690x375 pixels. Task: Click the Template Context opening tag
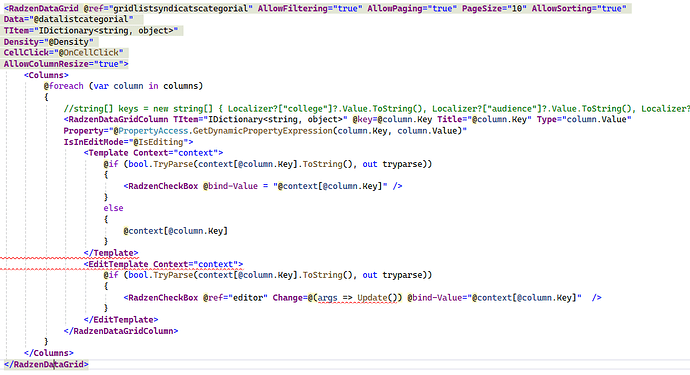(153, 153)
